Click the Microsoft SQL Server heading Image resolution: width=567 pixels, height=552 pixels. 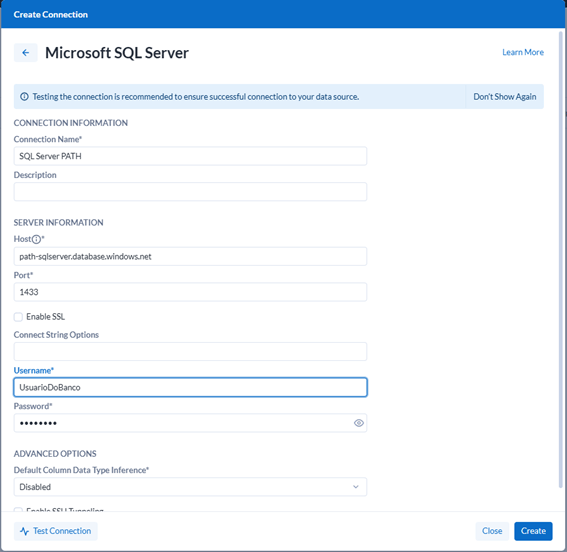(117, 53)
